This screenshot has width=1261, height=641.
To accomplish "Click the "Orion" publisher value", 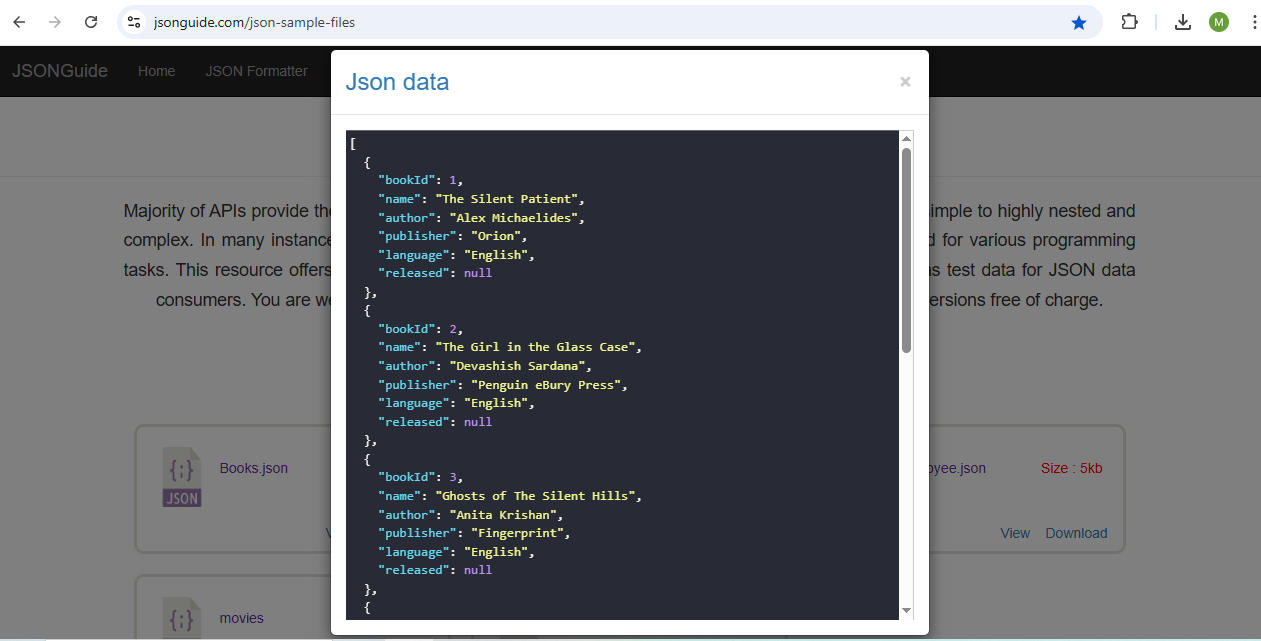I will tap(498, 236).
